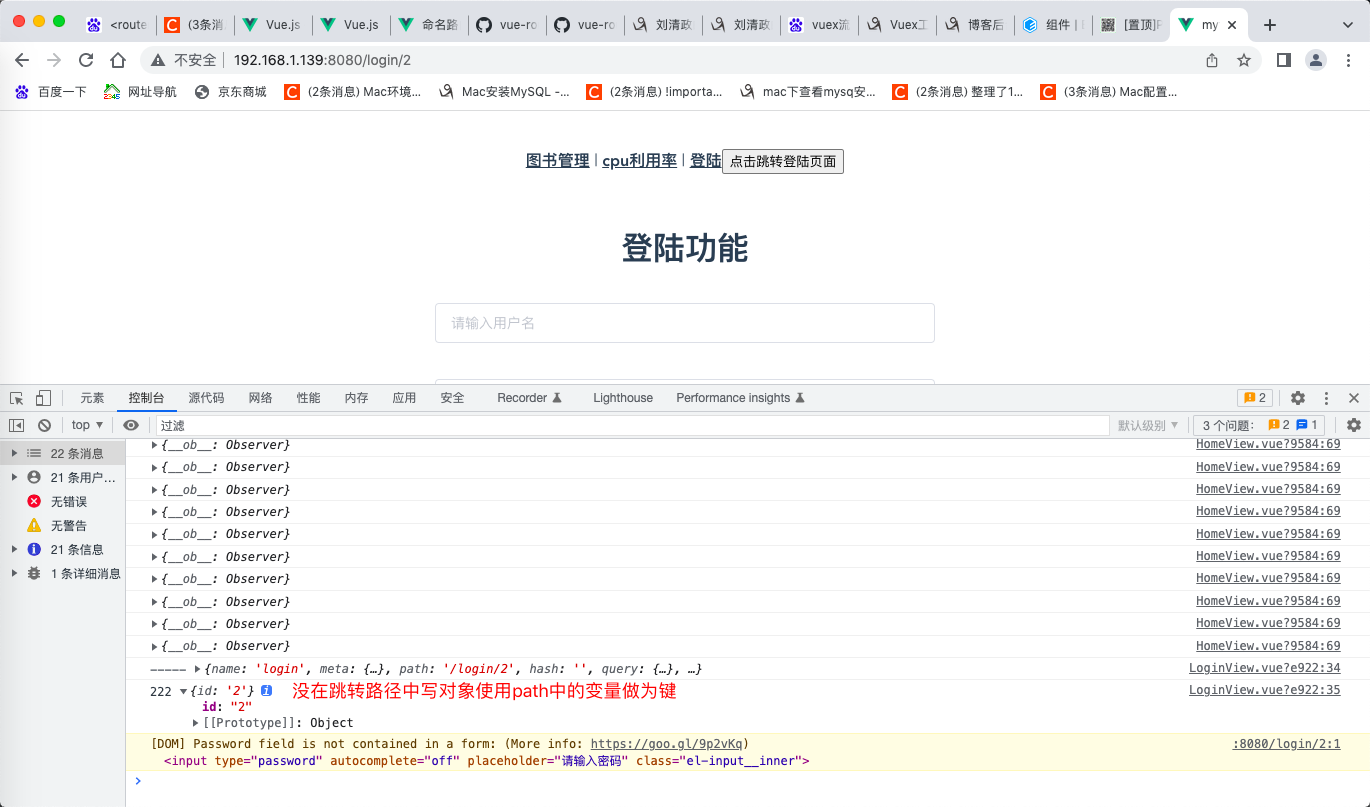Toggle the console sidebar panel

point(17,425)
